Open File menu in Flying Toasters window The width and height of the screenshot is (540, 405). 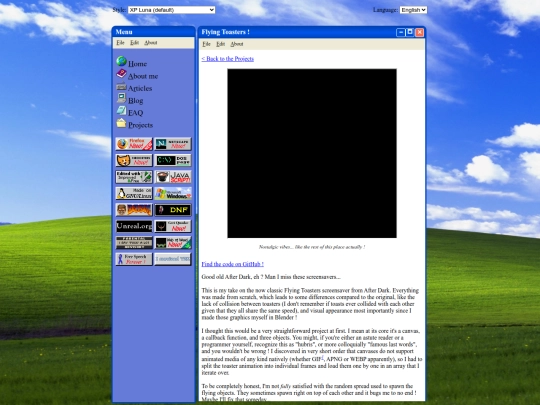tap(206, 44)
